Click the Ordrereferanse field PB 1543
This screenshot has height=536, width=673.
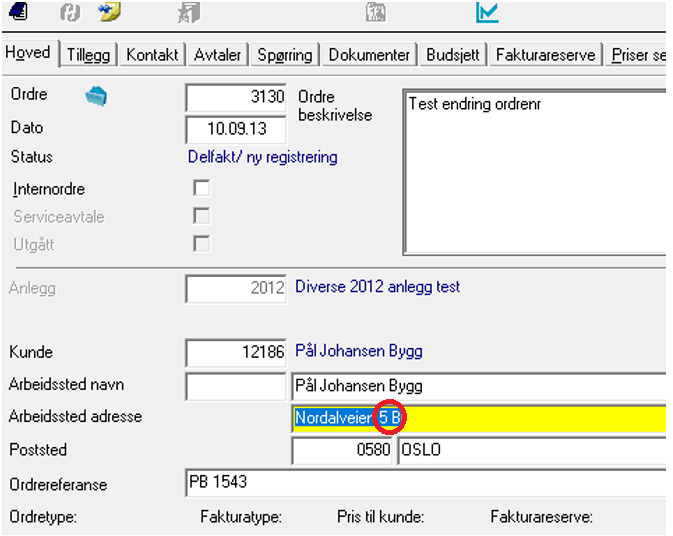coord(426,483)
